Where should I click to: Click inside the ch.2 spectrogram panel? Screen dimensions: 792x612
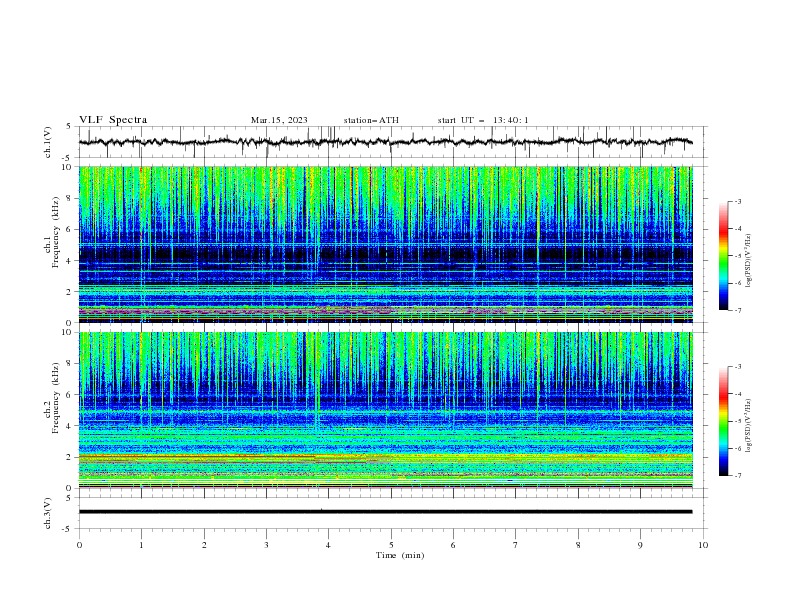click(385, 410)
